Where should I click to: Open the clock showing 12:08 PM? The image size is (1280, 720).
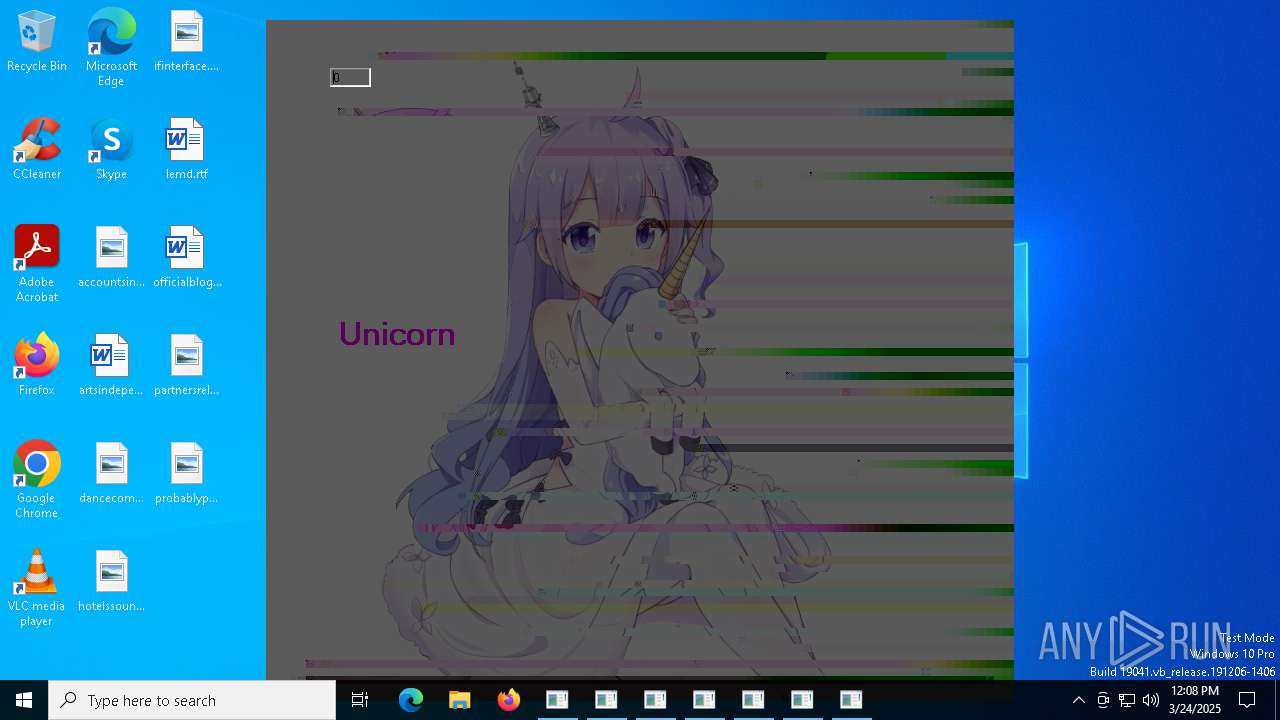[1194, 700]
